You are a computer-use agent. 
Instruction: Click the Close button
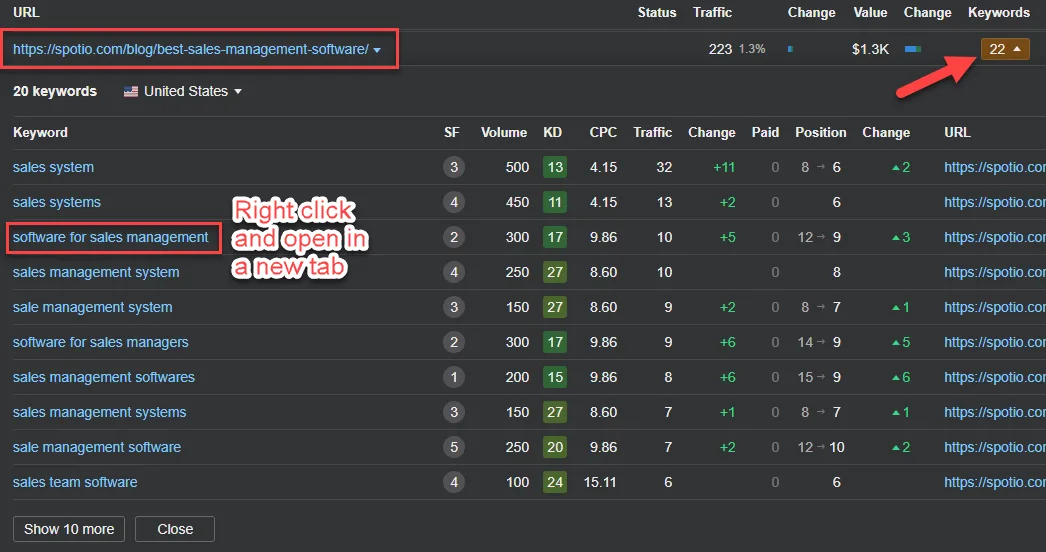(175, 529)
